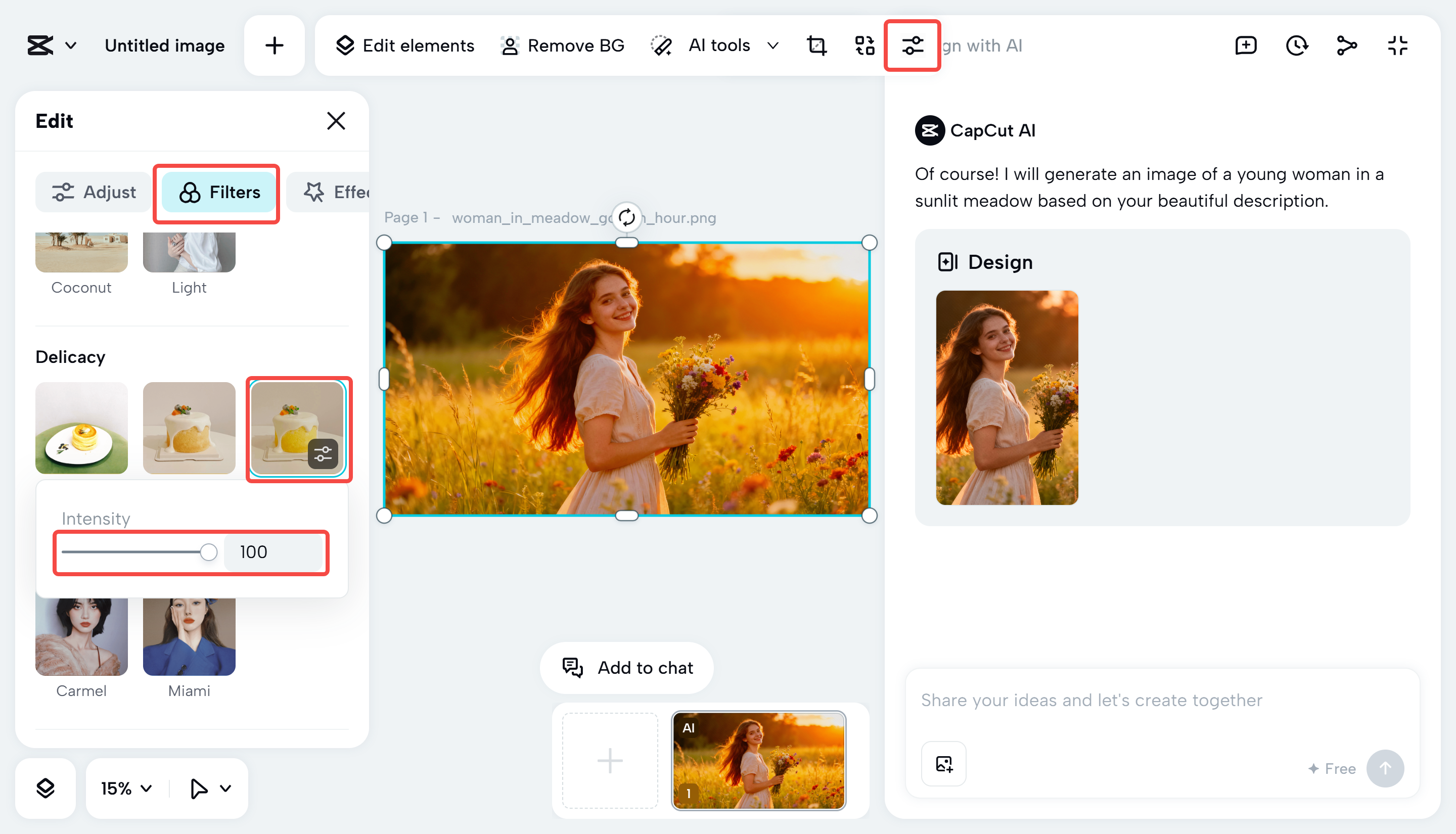Click the Share icon in the top bar
Viewport: 1456px width, 834px height.
click(1347, 45)
